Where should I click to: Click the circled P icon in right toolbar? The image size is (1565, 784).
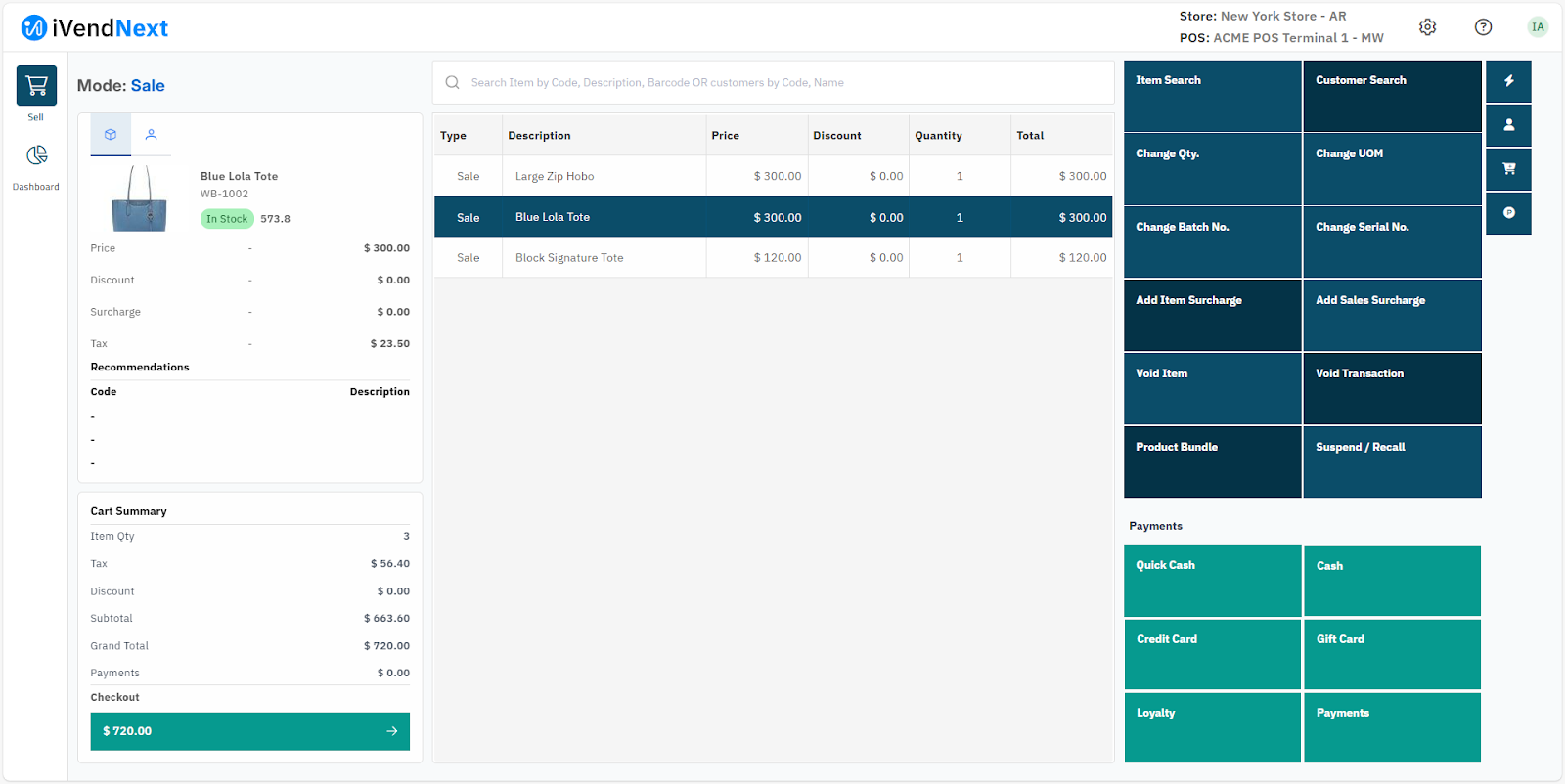click(1508, 213)
